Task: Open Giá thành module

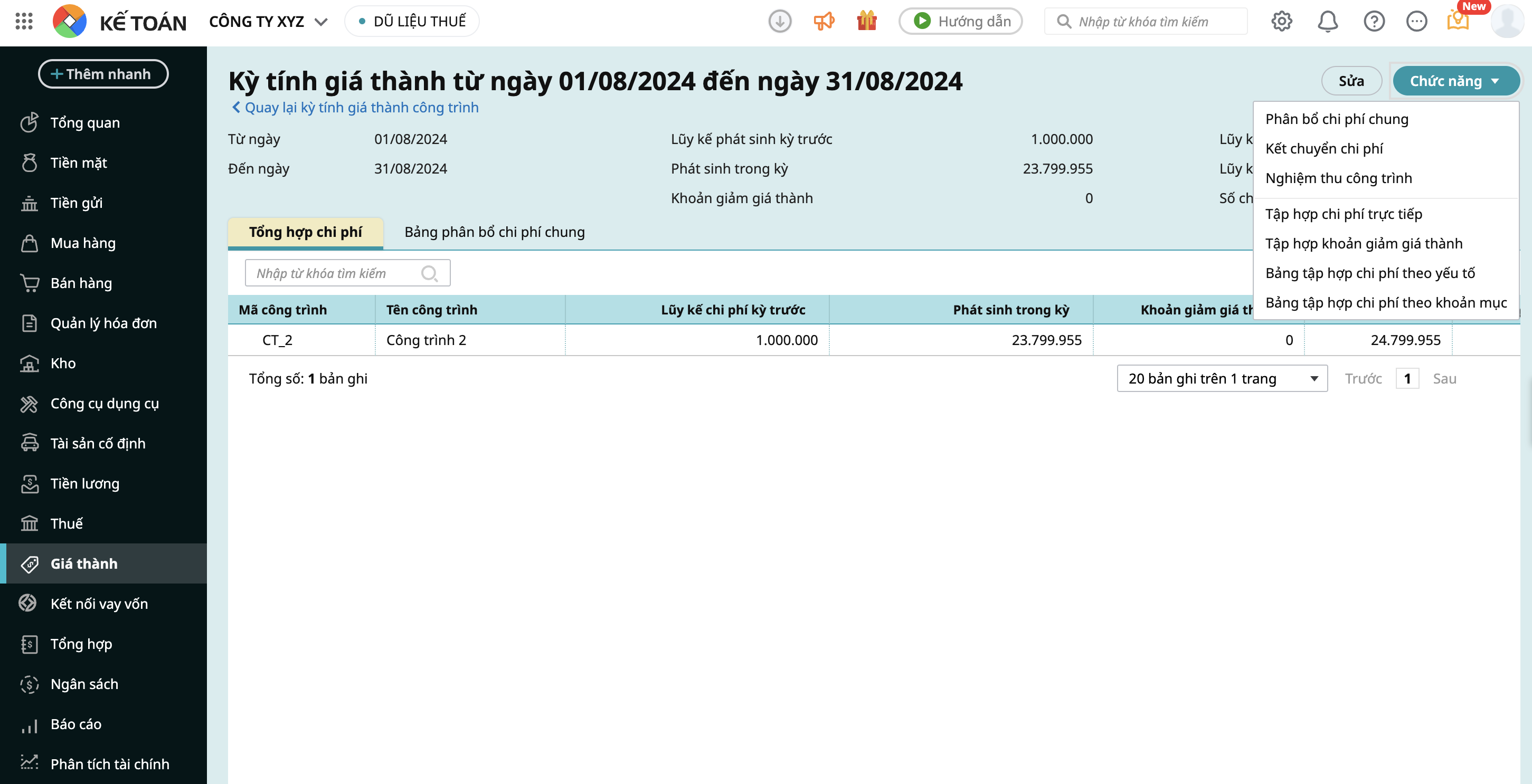Action: tap(103, 563)
